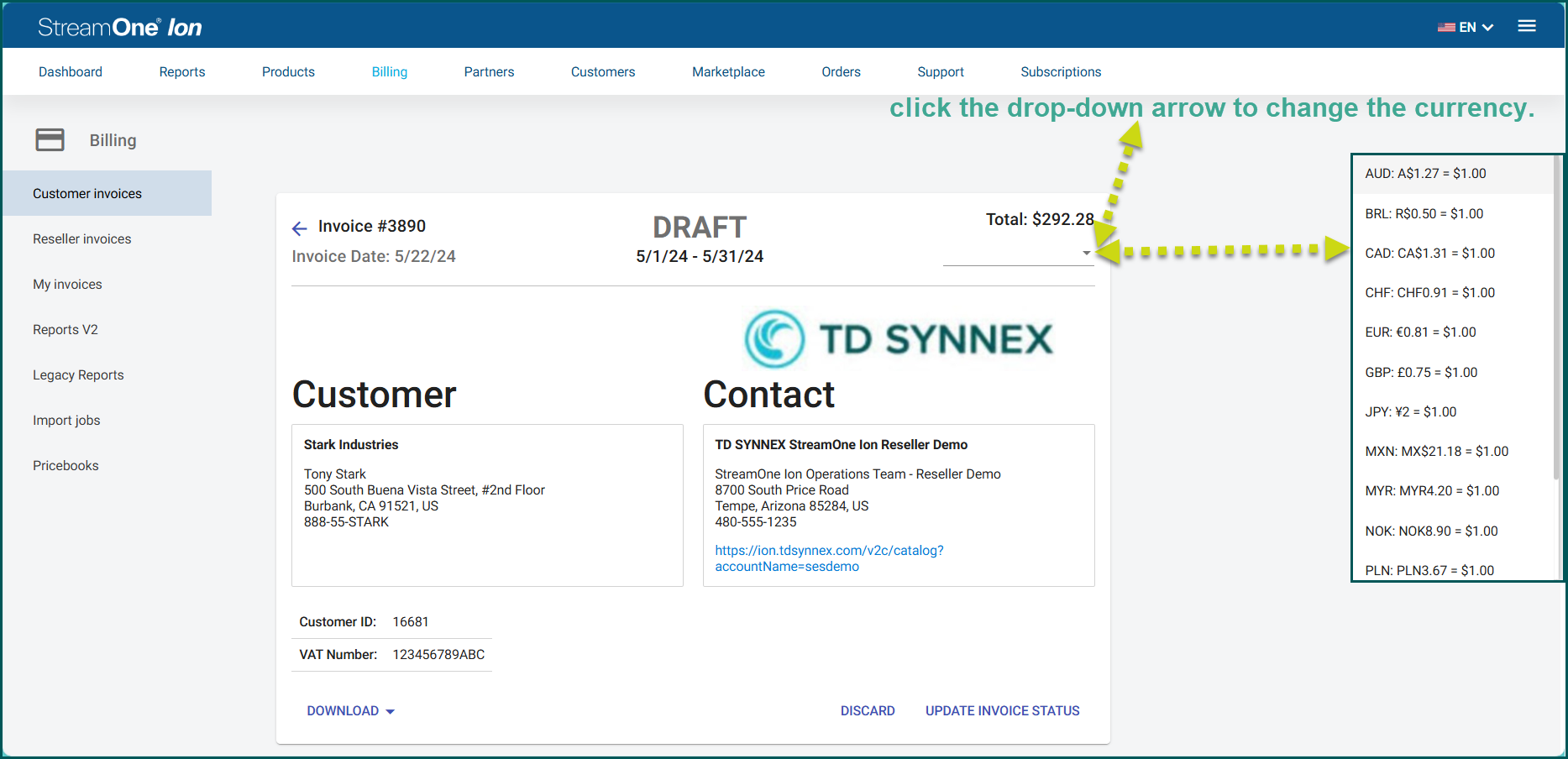The width and height of the screenshot is (1568, 759).
Task: Click the 500 South Buena Vista Street address
Action: click(x=424, y=490)
